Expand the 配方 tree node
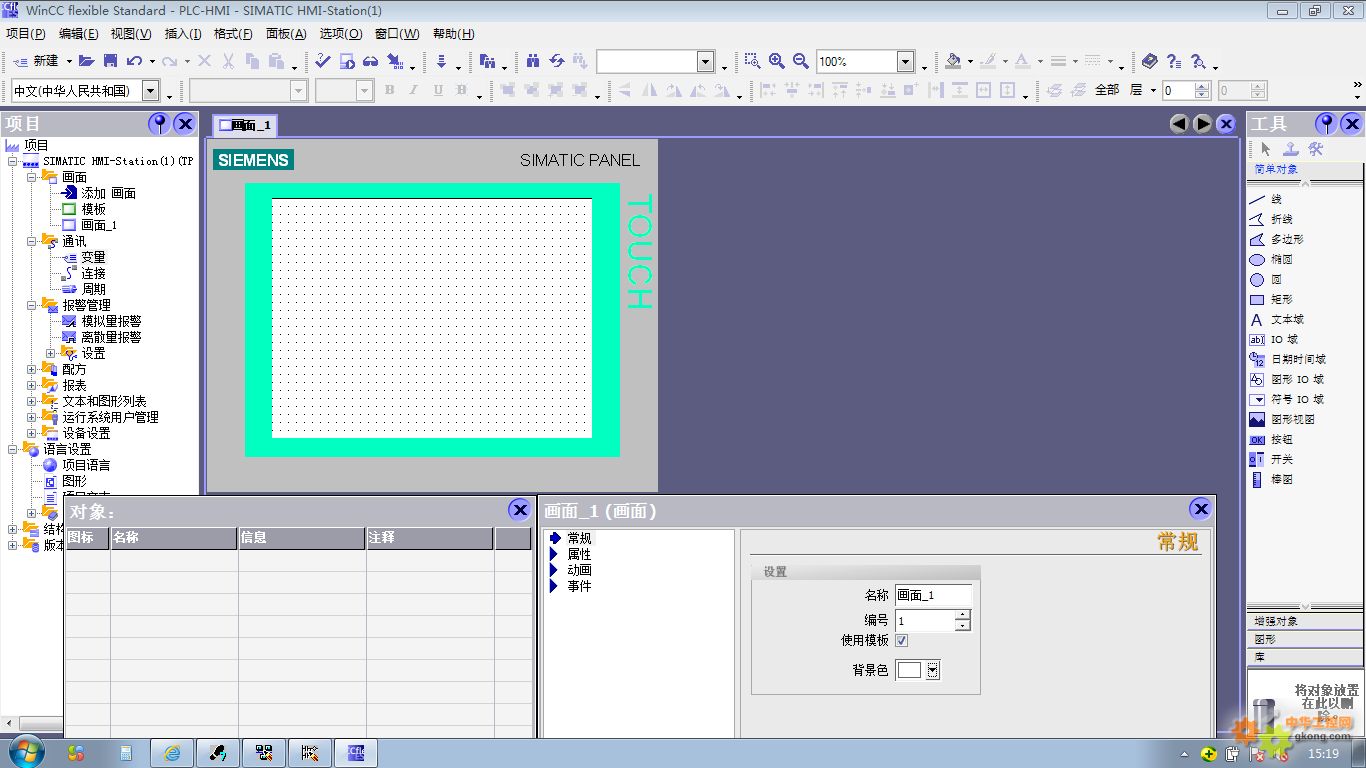1366x768 pixels. pos(32,369)
